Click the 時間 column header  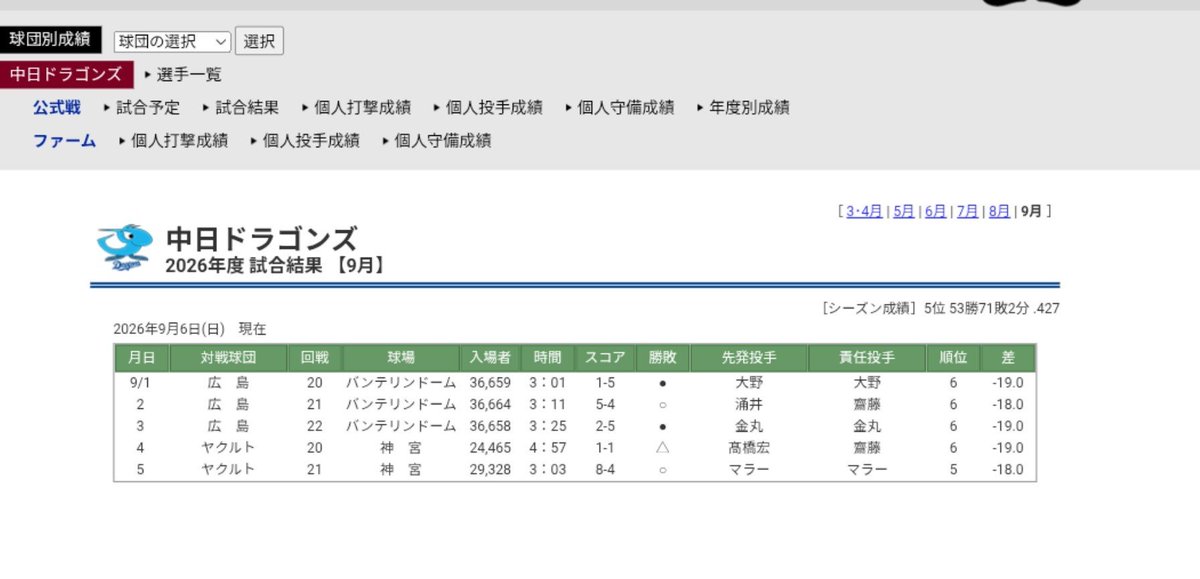pyautogui.click(x=547, y=357)
